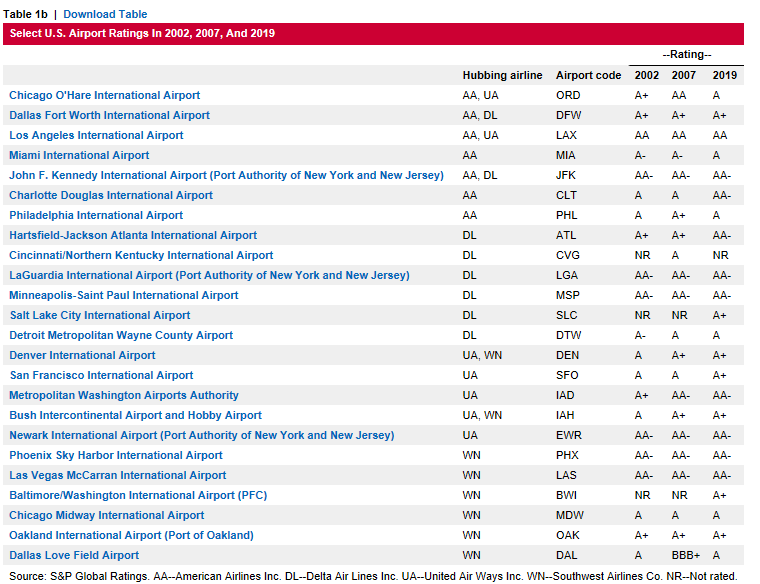Select the DFW airport code cell

(x=569, y=115)
